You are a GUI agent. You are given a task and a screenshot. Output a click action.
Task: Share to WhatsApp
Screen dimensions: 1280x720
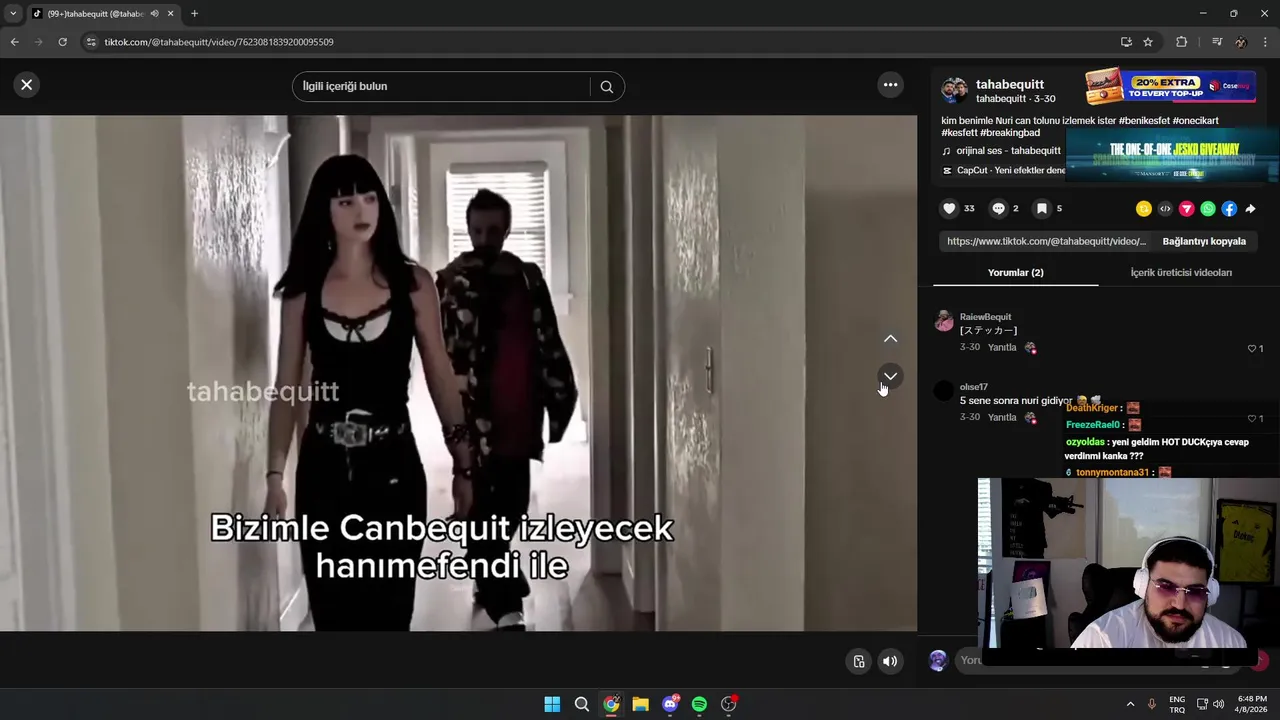click(1208, 209)
